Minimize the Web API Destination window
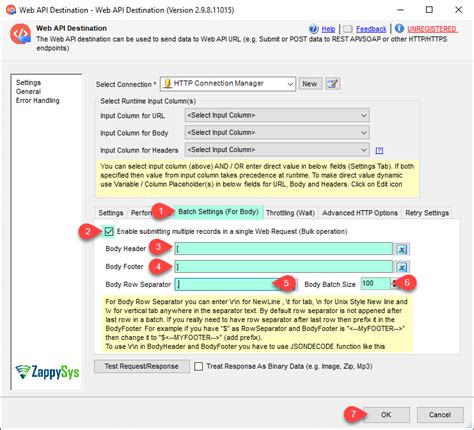Screen dimensions: 474x430 click(x=400, y=10)
